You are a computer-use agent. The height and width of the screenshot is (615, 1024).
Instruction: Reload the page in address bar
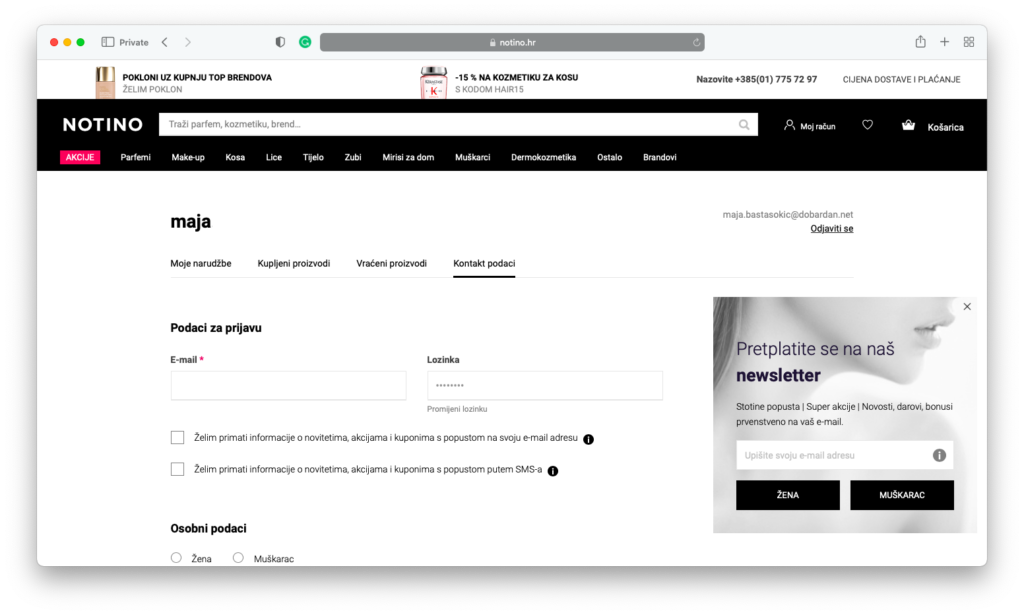(696, 43)
